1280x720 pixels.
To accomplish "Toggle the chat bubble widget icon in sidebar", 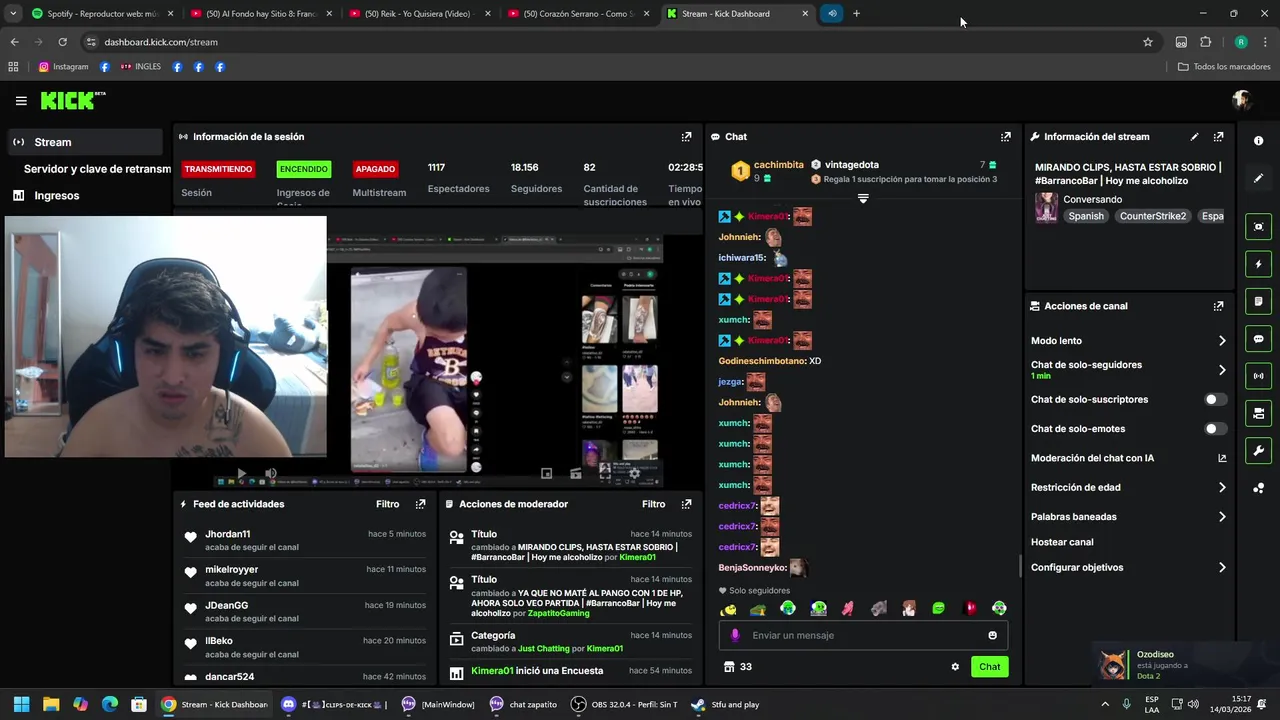I will point(1258,339).
